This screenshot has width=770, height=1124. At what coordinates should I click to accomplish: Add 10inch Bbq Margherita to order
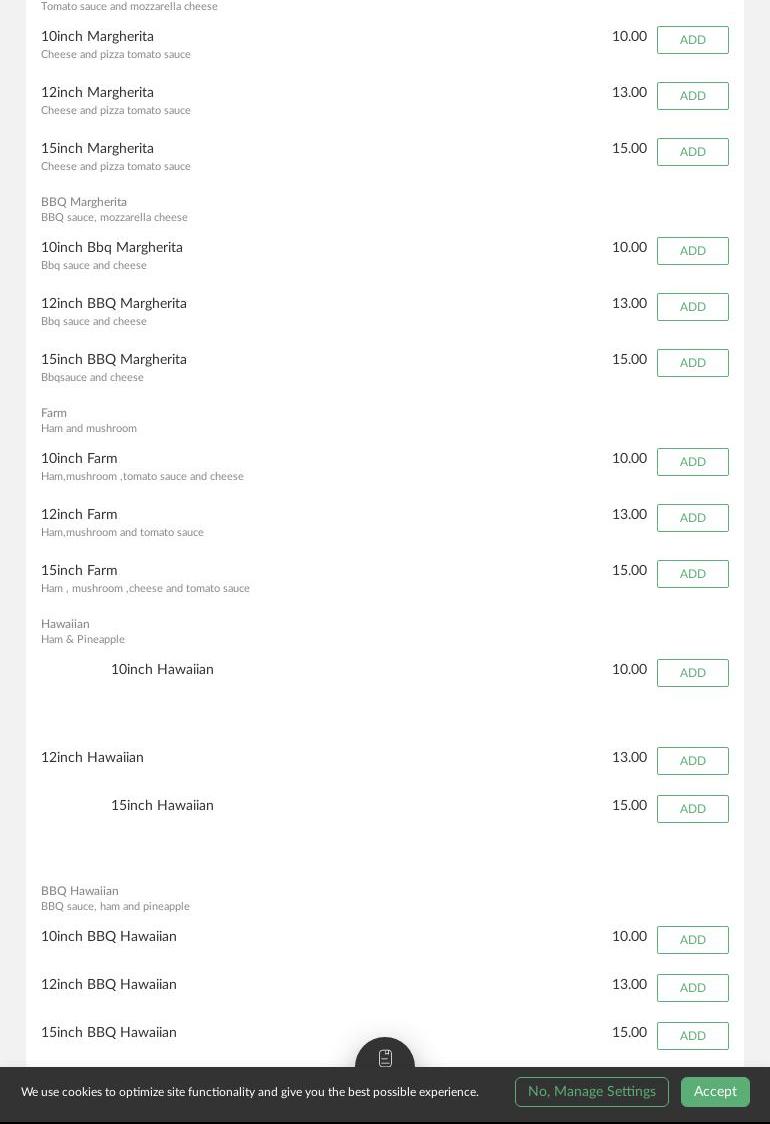(693, 251)
